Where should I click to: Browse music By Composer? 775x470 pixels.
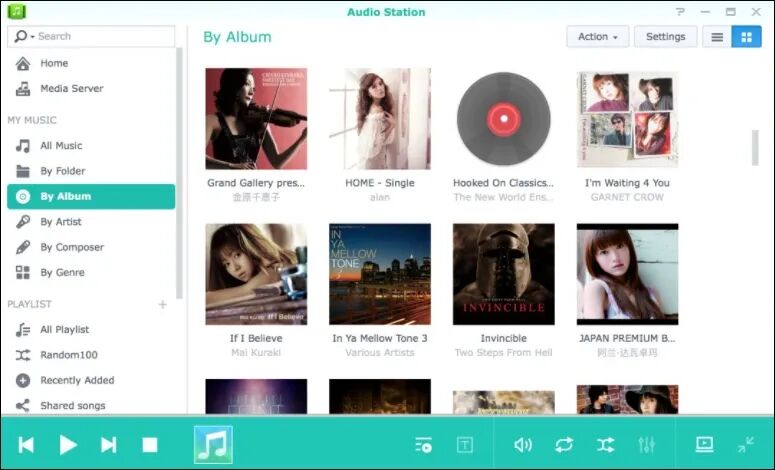tap(91, 247)
